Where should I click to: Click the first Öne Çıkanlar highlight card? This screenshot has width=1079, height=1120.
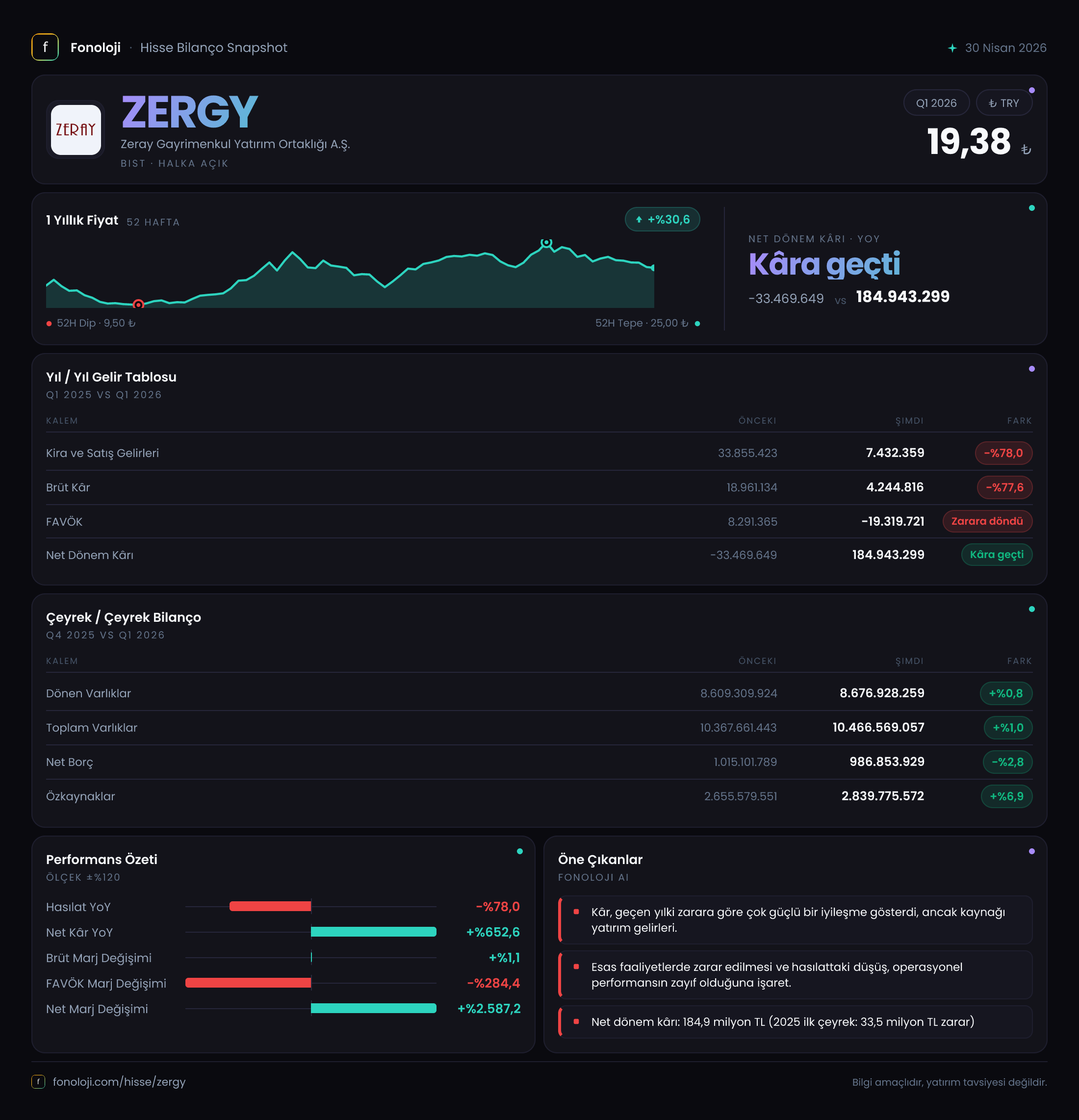tap(796, 920)
